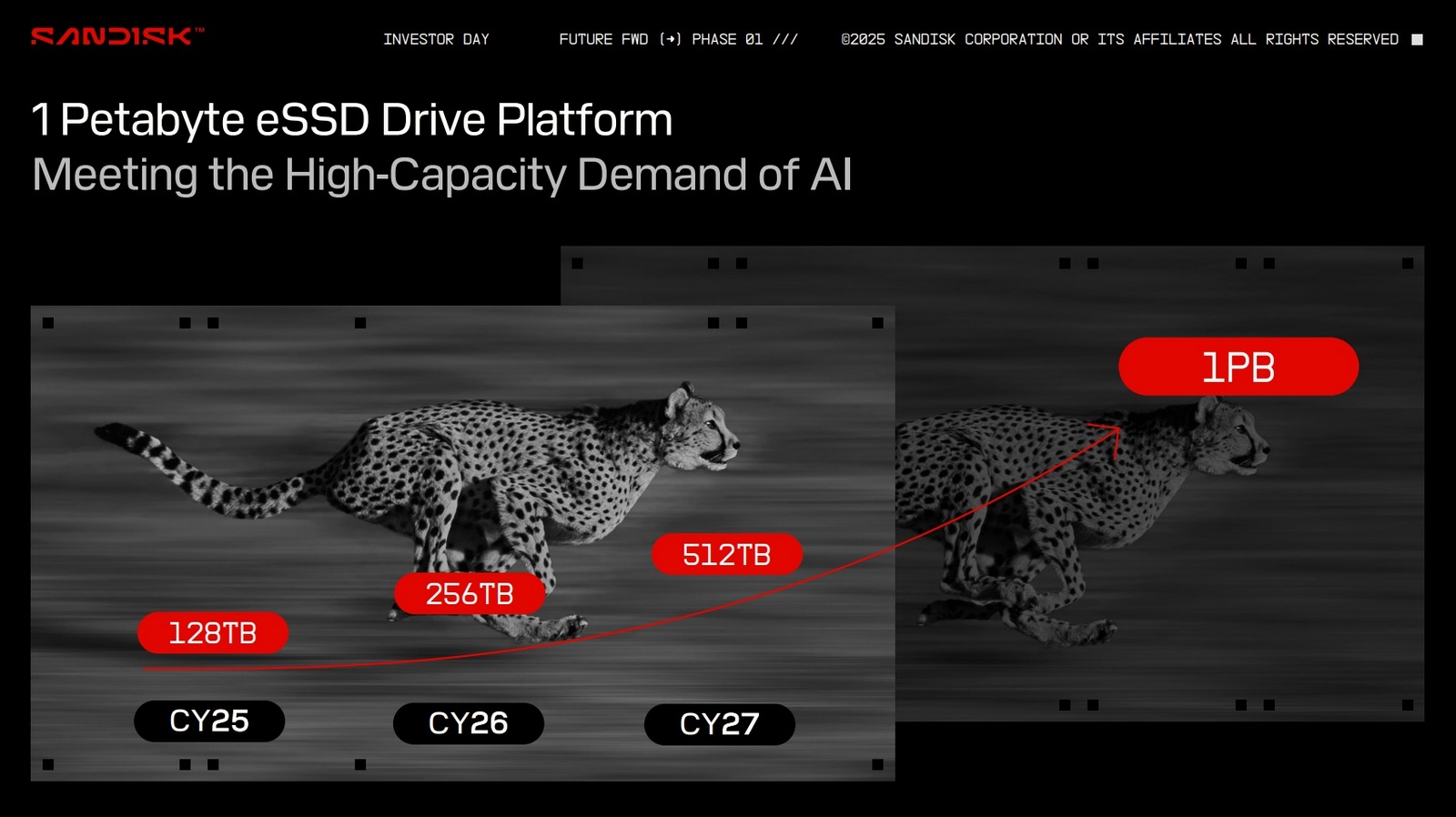Click the SanDisk logo
This screenshot has width=1456, height=817.
116,36
